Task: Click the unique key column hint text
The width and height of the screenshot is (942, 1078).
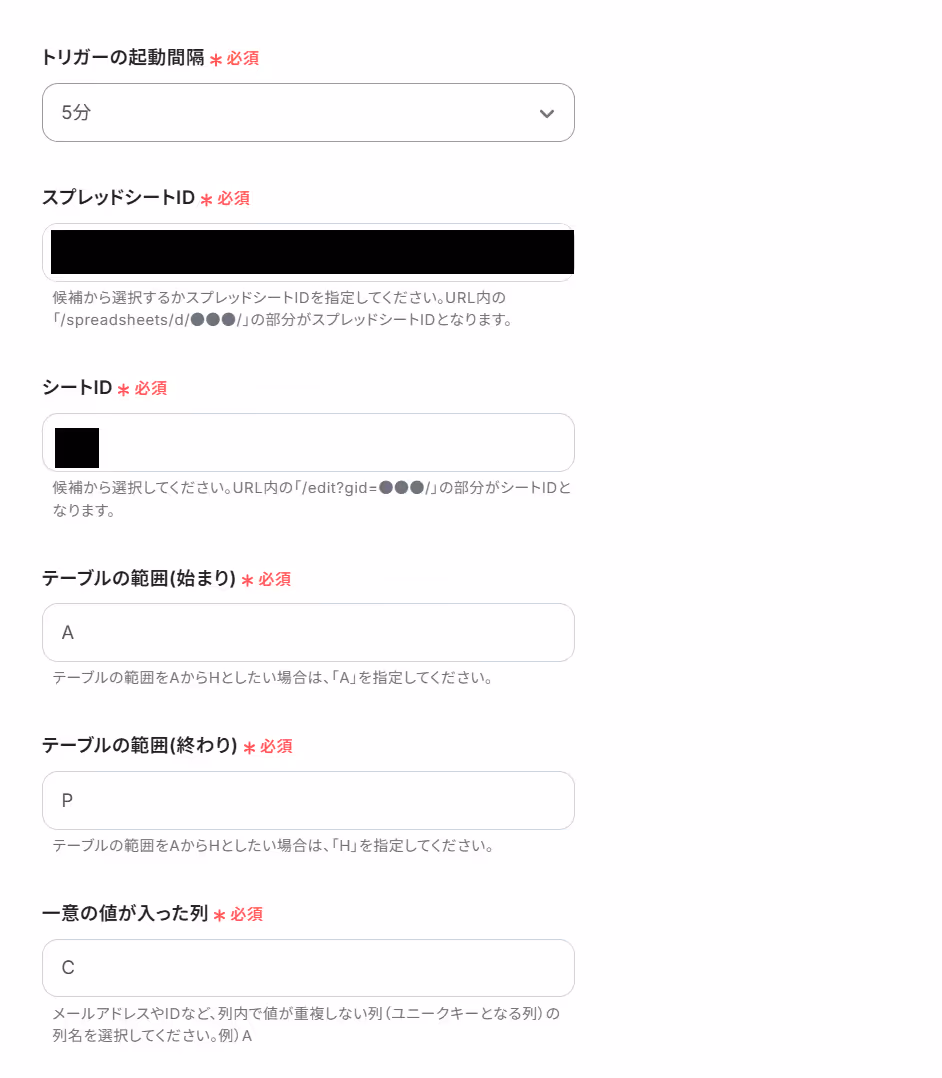Action: point(306,1024)
